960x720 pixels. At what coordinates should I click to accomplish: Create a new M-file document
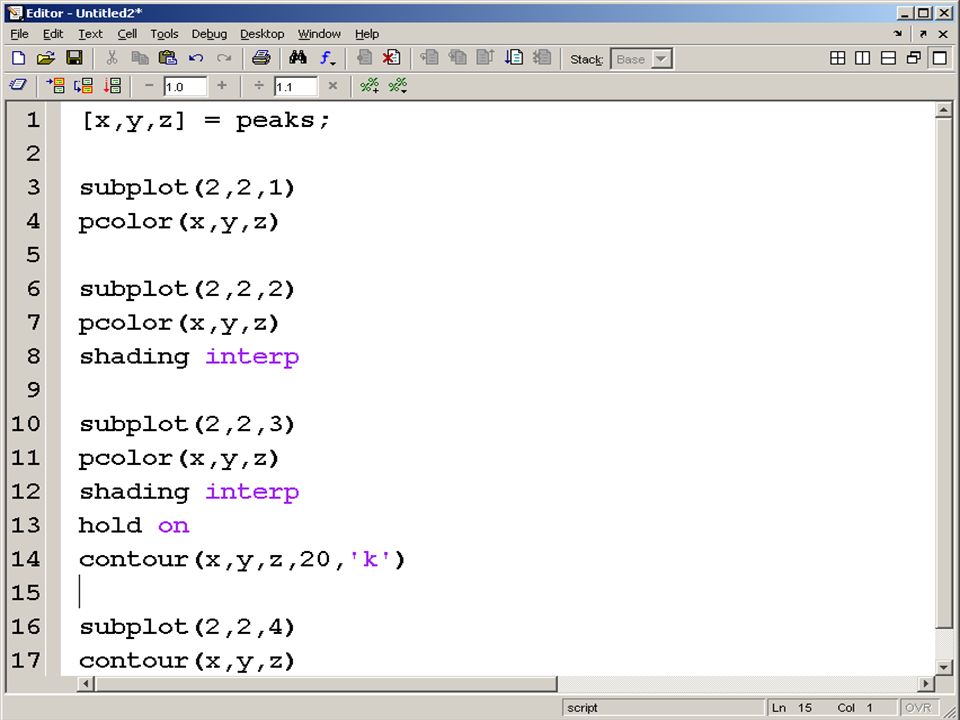pyautogui.click(x=18, y=58)
